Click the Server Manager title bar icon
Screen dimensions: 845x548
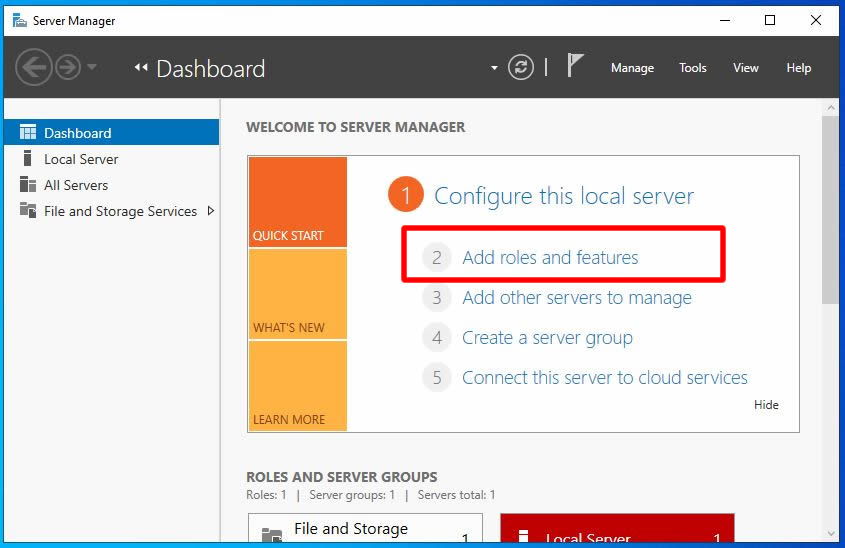pyautogui.click(x=20, y=20)
